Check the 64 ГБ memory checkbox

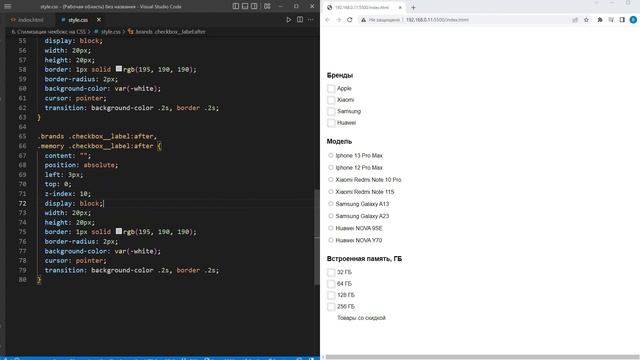pos(331,284)
